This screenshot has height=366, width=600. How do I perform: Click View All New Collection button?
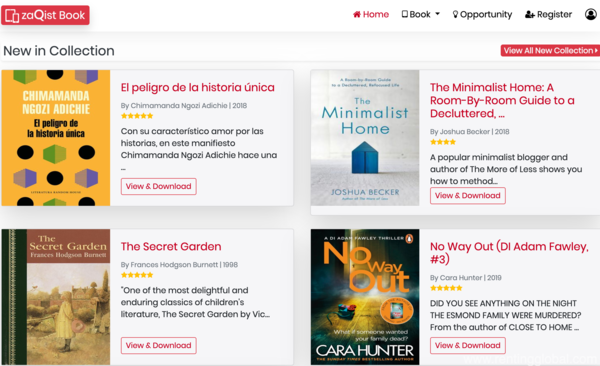coord(550,51)
